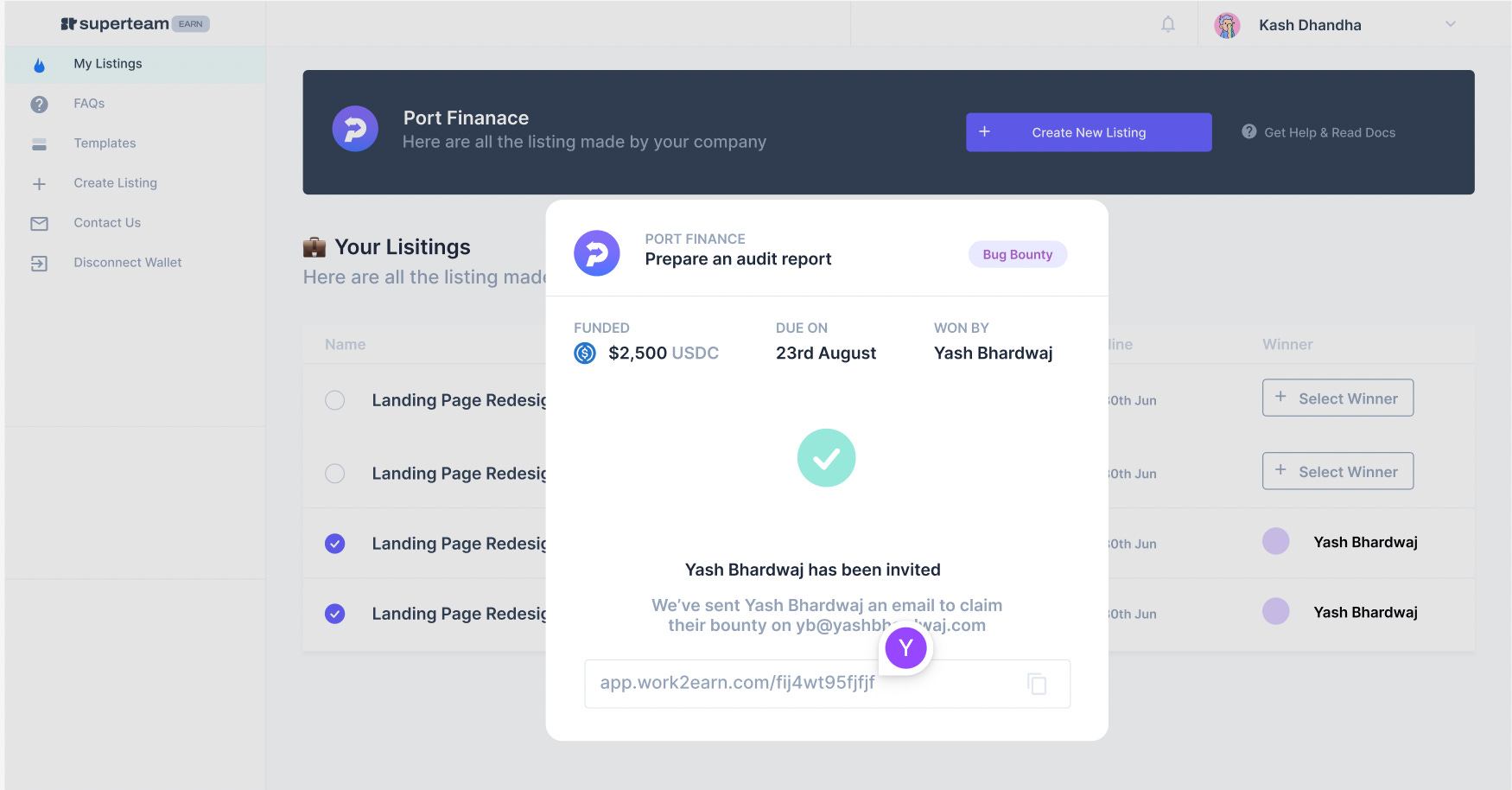Screen dimensions: 1512x790
Task: Expand the Kash Dhandha account dropdown
Action: pos(1451,24)
